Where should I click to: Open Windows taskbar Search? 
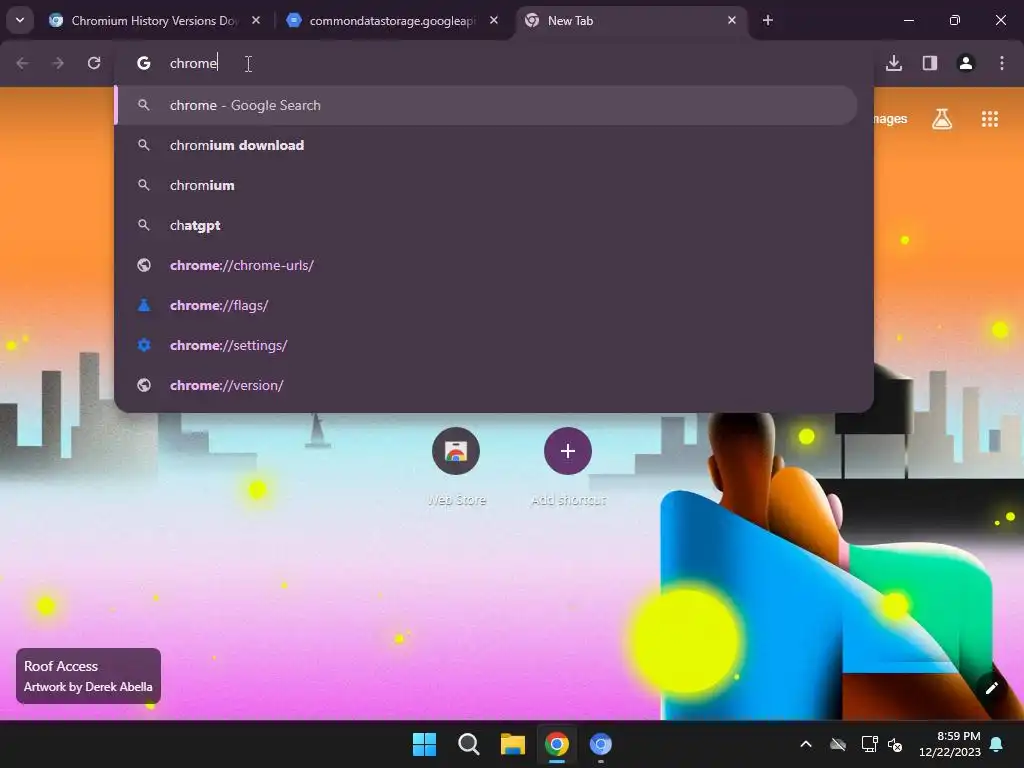pos(469,744)
